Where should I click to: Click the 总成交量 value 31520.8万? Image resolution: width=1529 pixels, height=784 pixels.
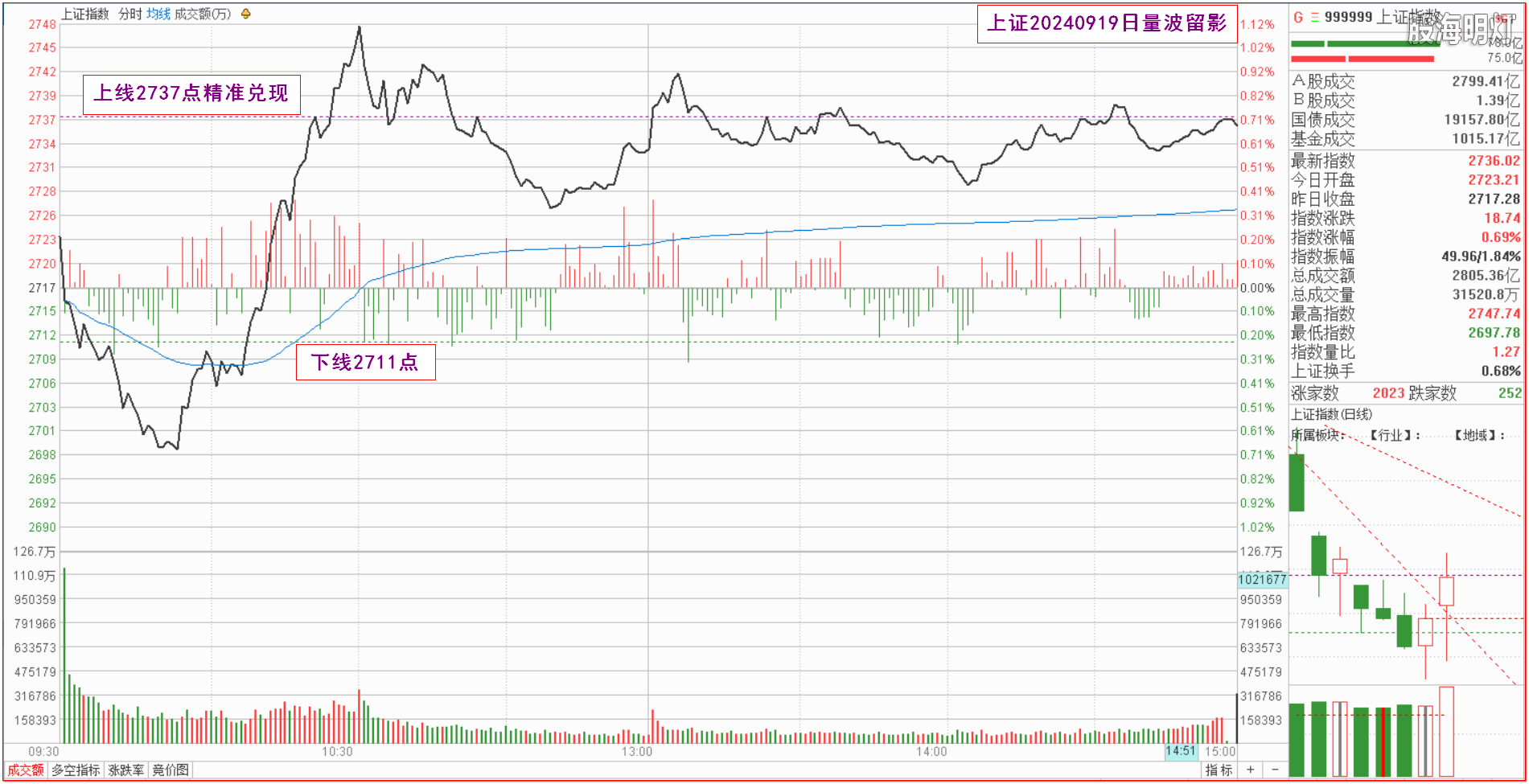(1486, 294)
